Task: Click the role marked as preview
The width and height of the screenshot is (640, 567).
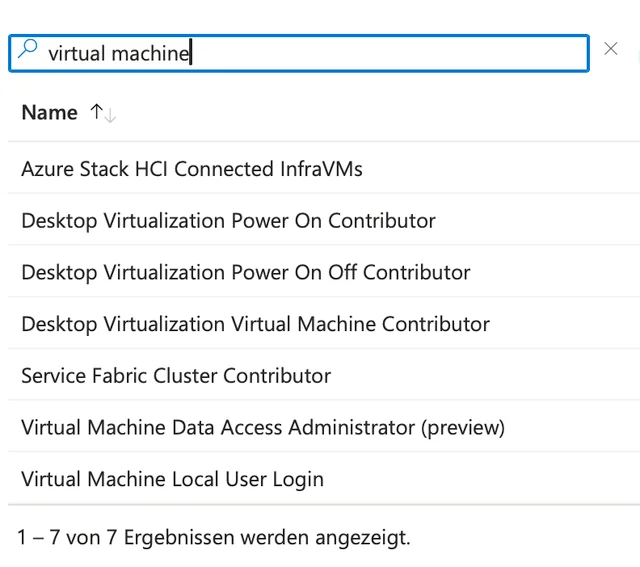Action: tap(263, 428)
